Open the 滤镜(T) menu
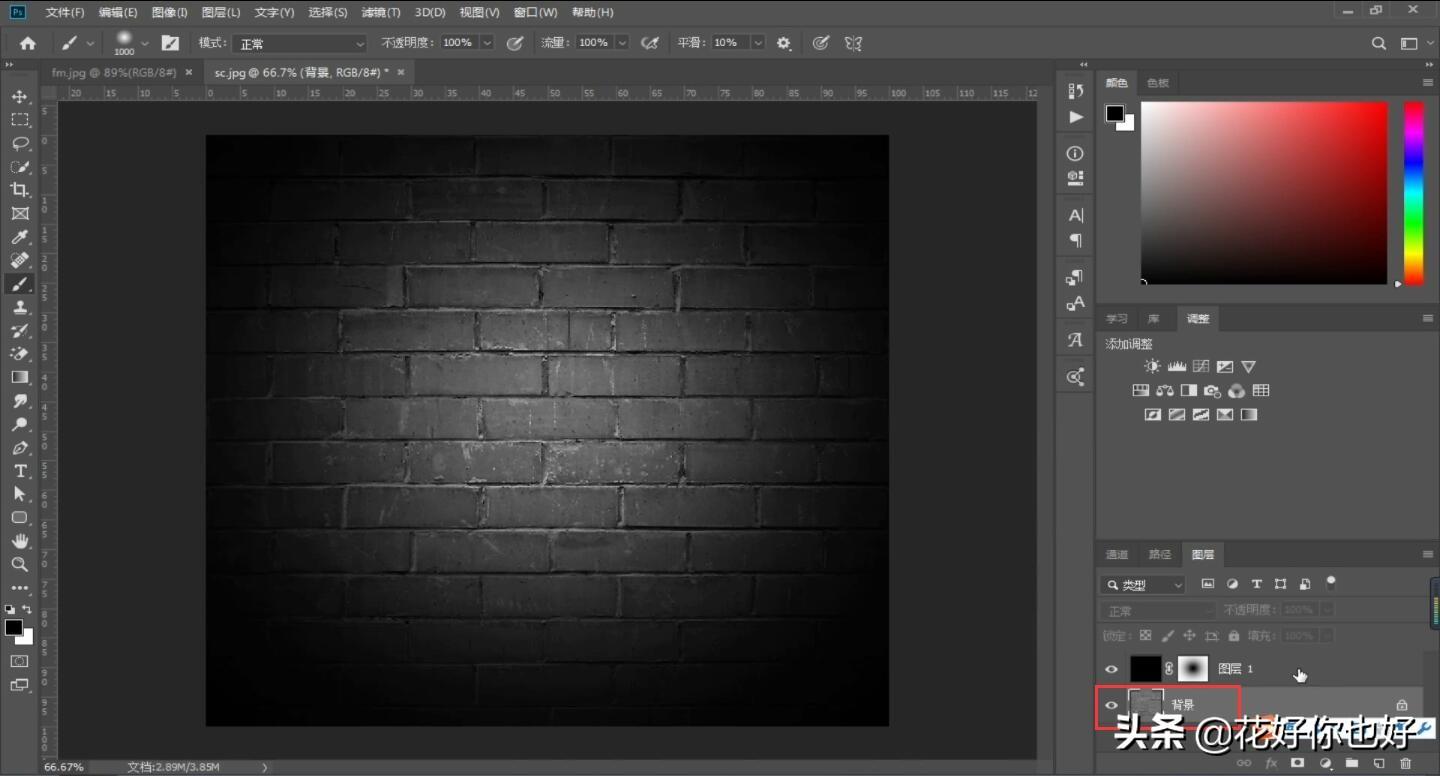 (x=380, y=13)
